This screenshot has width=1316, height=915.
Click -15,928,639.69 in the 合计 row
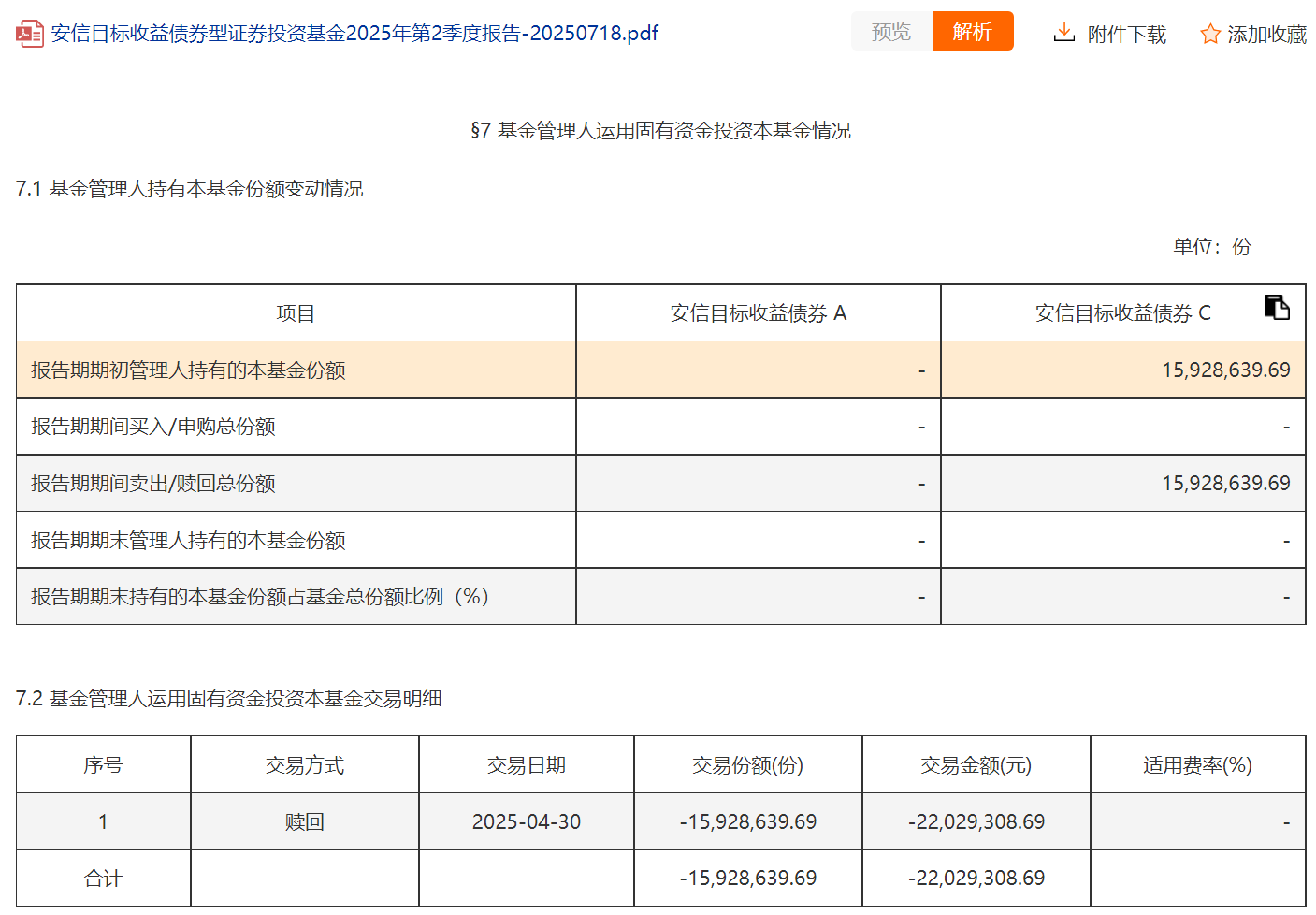[x=748, y=879]
